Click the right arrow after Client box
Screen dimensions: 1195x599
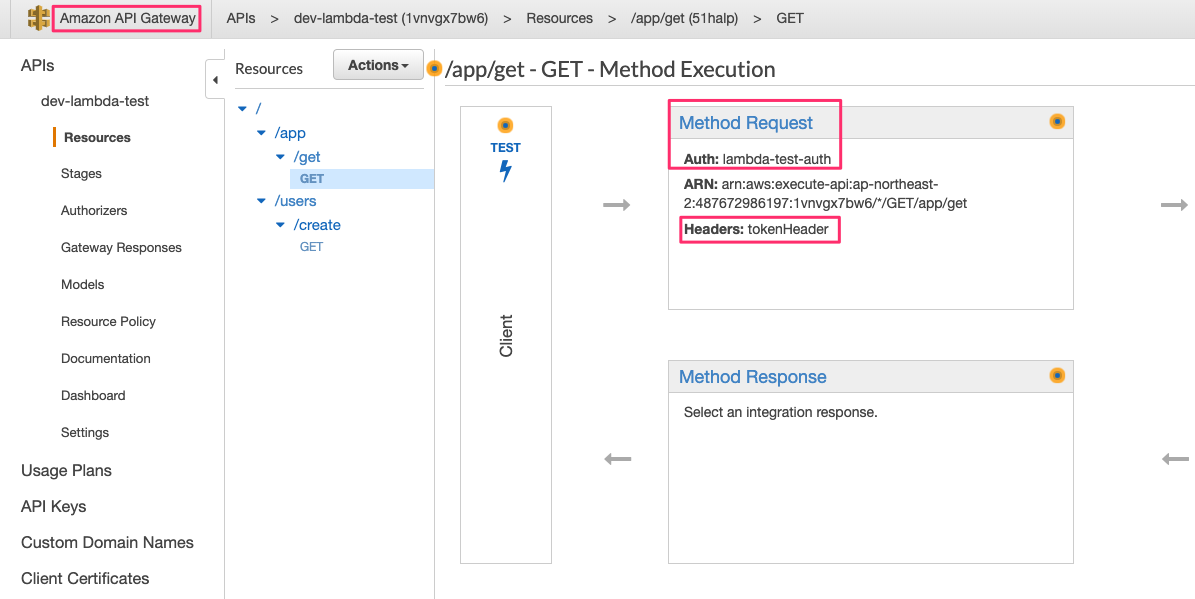[x=617, y=204]
